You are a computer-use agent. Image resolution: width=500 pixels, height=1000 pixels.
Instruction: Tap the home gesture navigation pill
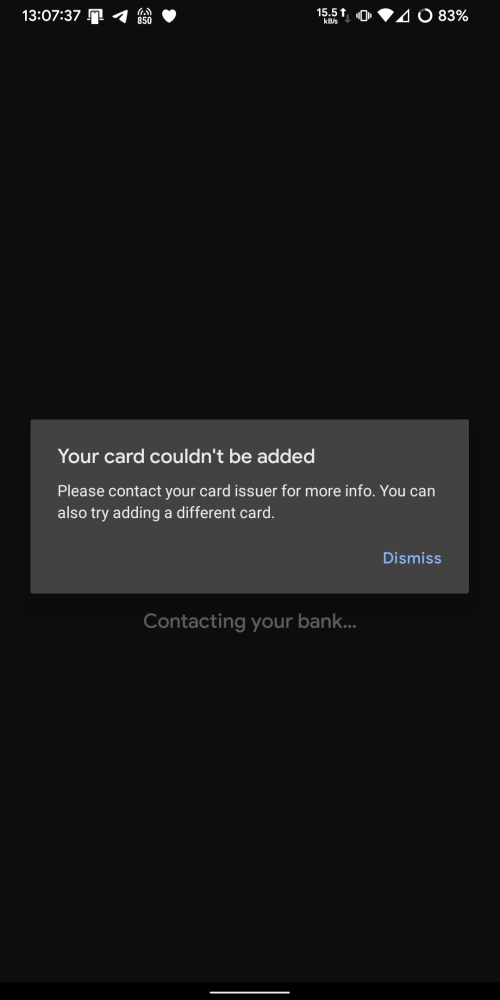(250, 992)
